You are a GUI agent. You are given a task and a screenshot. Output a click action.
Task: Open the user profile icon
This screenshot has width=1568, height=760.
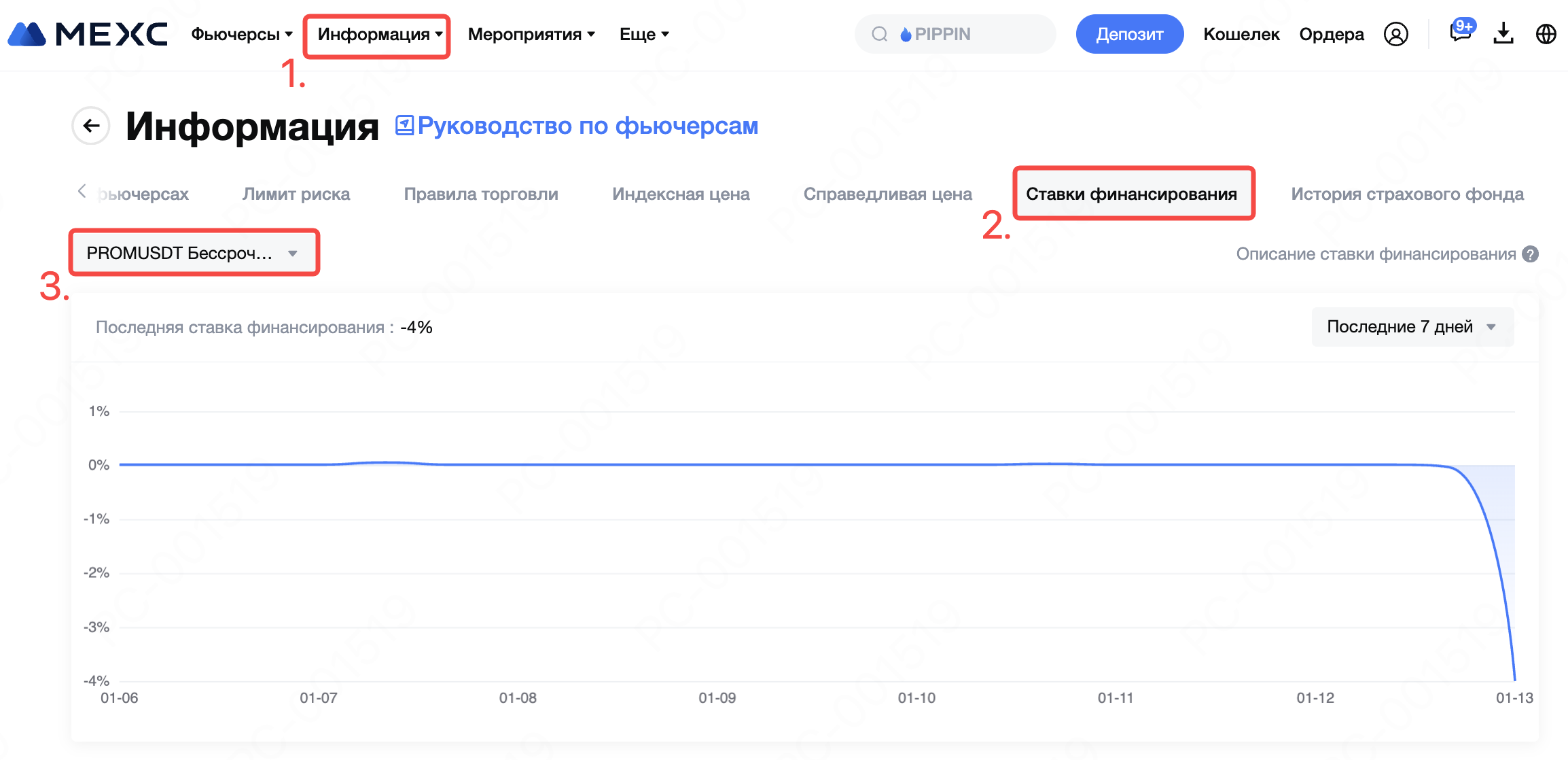[1395, 34]
